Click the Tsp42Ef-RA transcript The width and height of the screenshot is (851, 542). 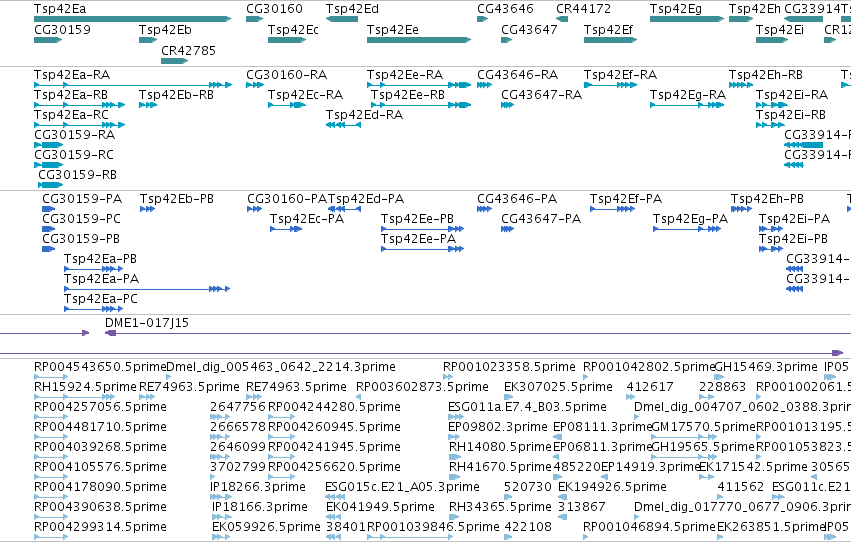point(611,85)
